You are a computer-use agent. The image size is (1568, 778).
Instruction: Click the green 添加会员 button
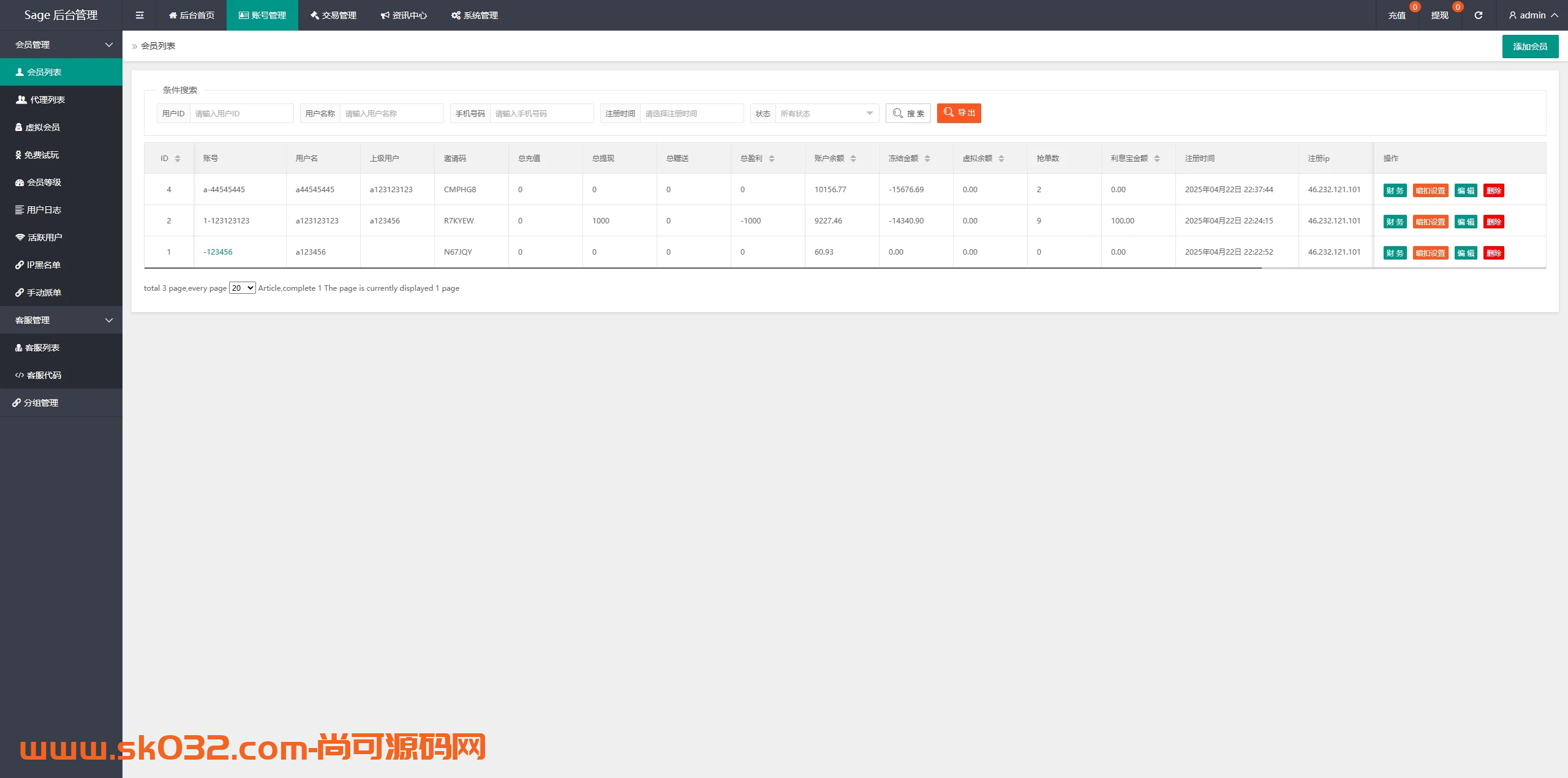point(1529,47)
